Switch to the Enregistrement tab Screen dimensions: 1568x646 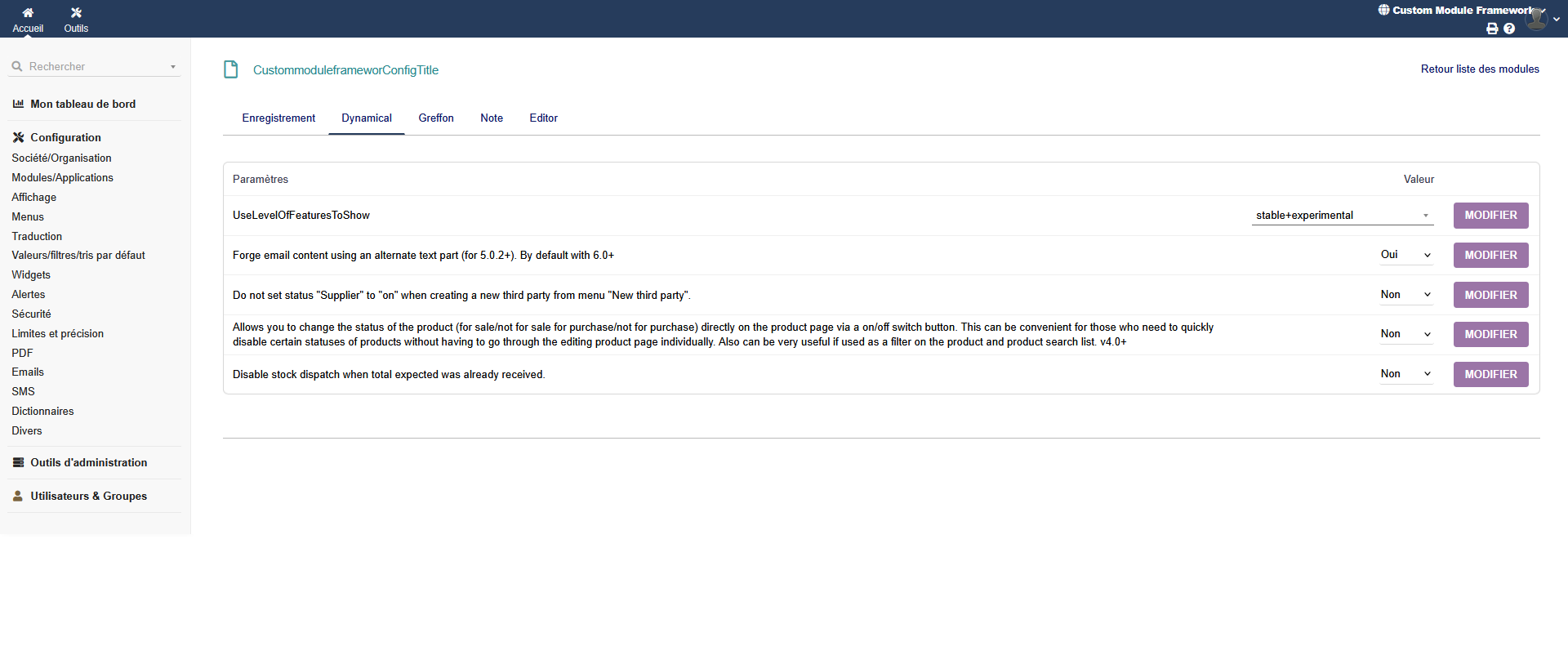278,118
